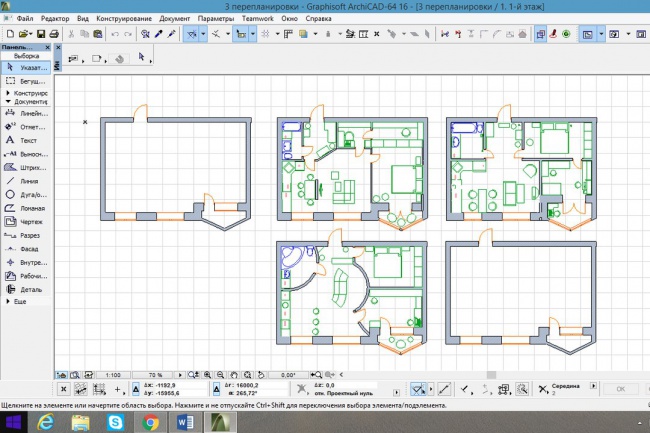
Task: Choose the Разрез (Section) tool
Action: coord(27,234)
